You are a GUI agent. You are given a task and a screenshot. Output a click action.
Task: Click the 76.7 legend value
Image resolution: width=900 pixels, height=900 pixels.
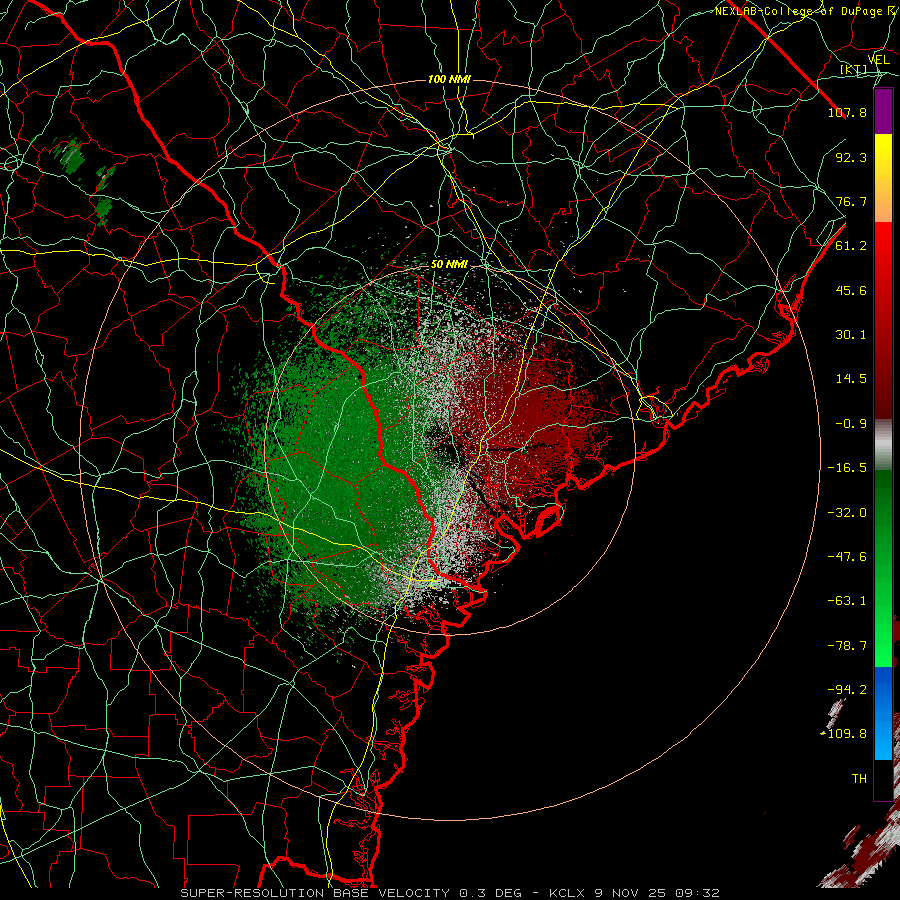[x=851, y=201]
